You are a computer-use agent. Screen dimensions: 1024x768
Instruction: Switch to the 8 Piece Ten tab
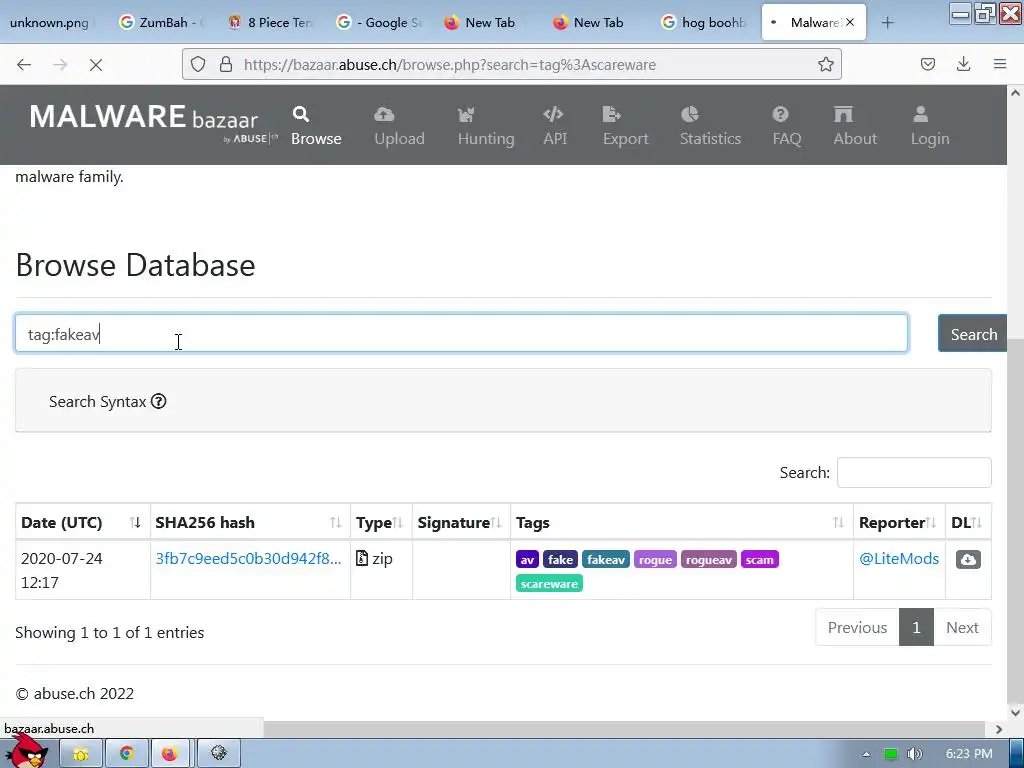pos(270,22)
